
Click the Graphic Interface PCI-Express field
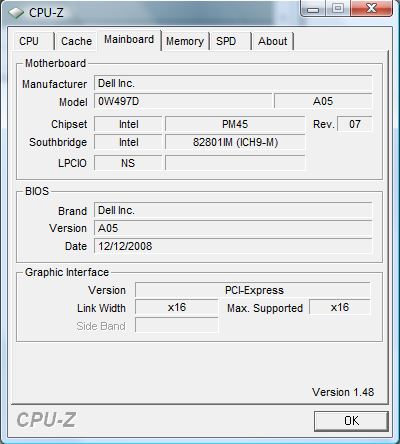coord(253,290)
